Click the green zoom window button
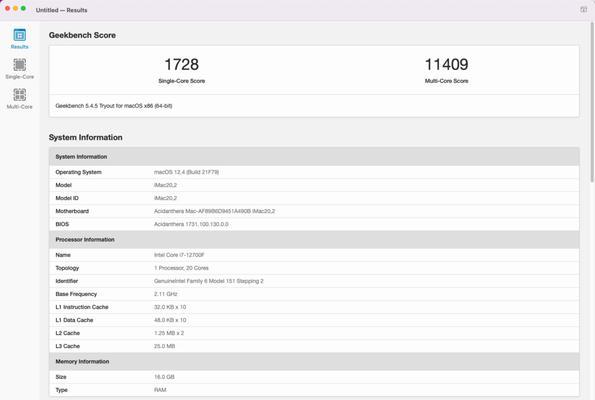Screen dimensions: 595x400 (23, 8)
